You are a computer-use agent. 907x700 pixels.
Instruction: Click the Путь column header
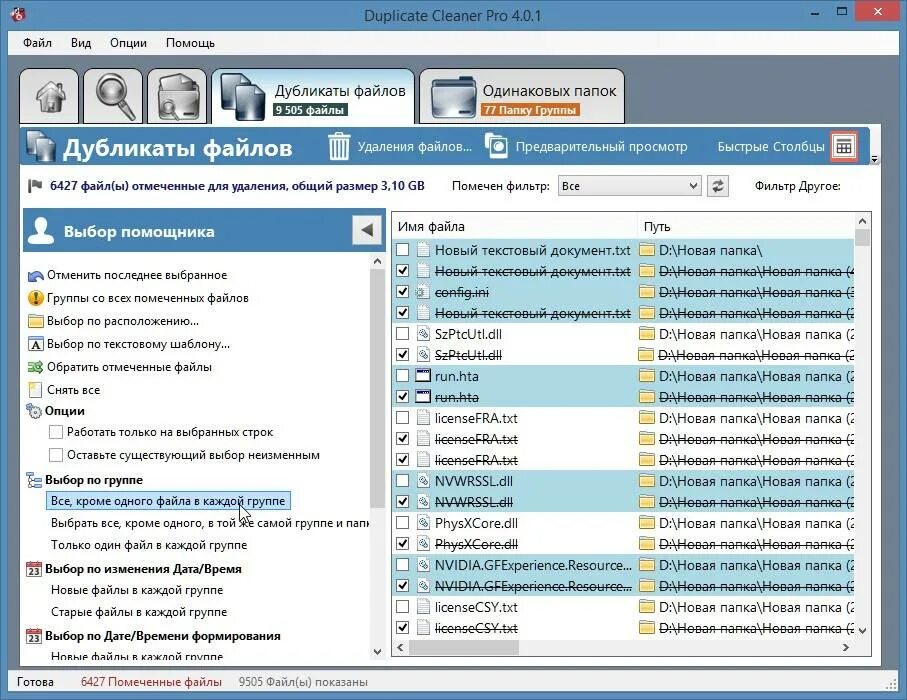[746, 227]
